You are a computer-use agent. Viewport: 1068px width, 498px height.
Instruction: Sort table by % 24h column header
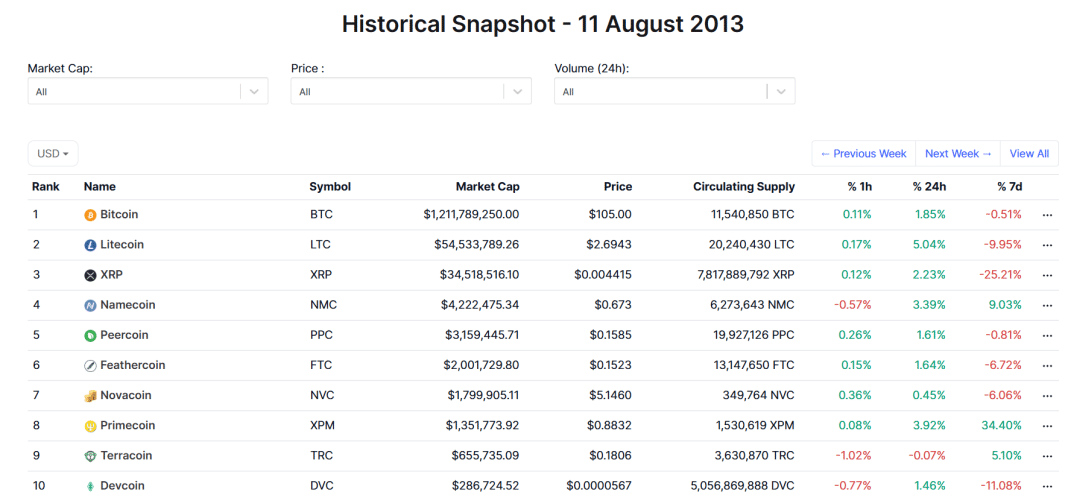point(929,187)
